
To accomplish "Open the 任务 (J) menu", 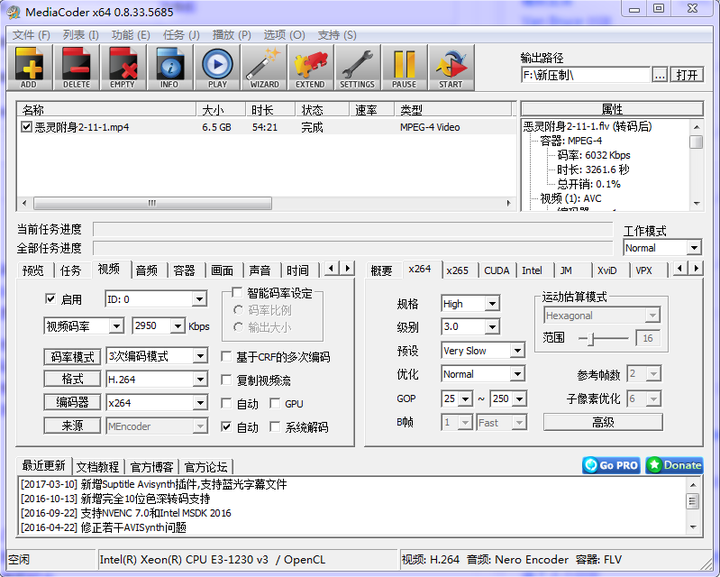I will click(181, 35).
